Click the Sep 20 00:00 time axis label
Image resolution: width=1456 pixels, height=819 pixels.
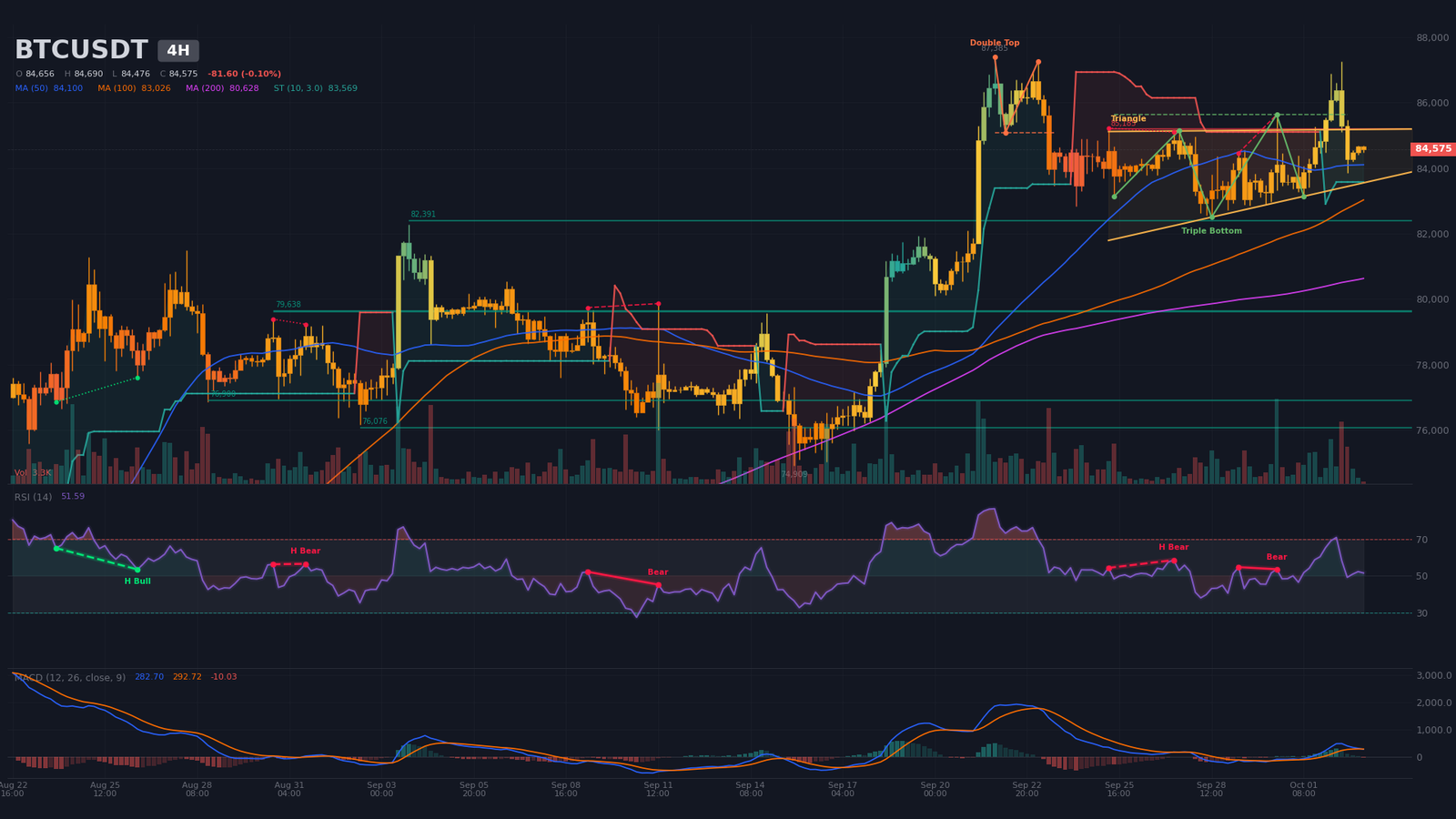(x=935, y=789)
